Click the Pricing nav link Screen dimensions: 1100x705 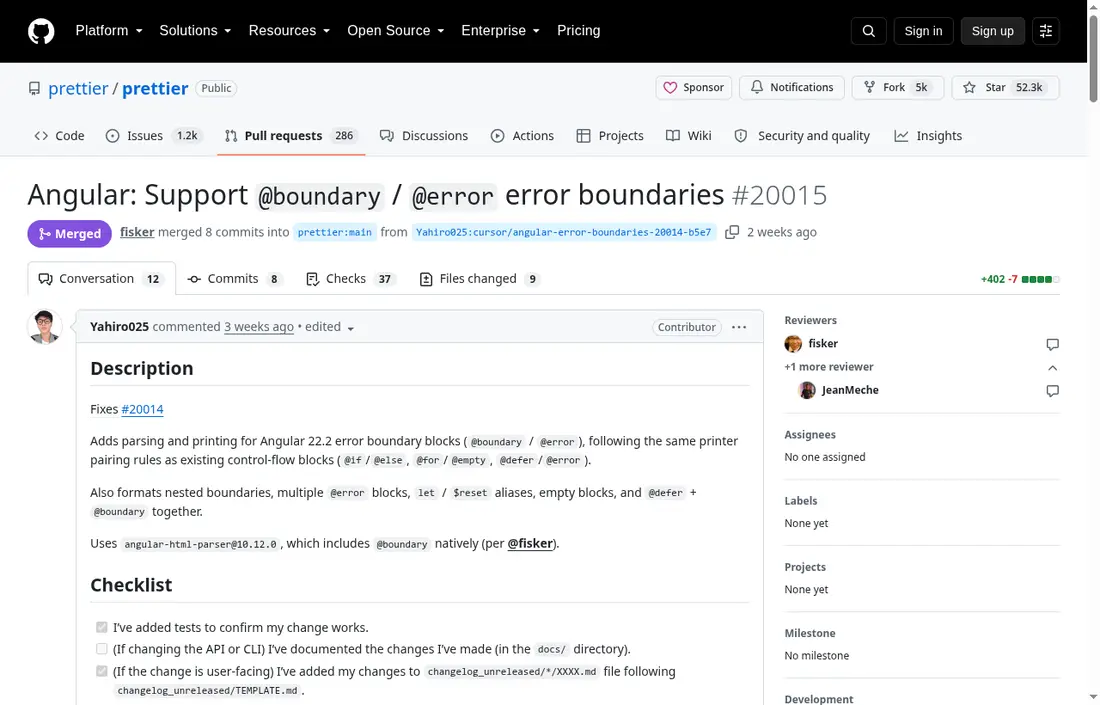[x=579, y=31]
